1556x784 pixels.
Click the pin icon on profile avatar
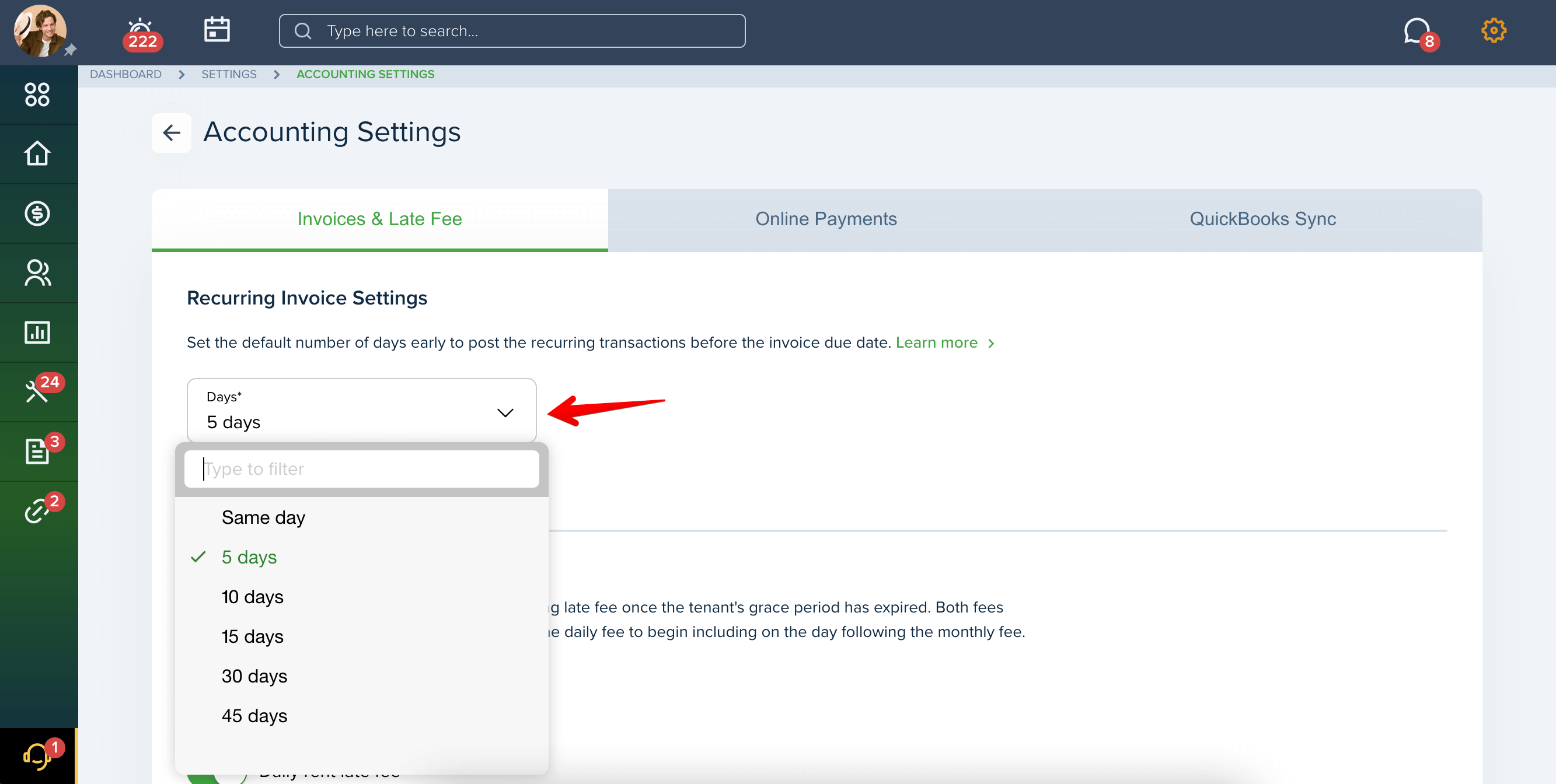[x=71, y=50]
